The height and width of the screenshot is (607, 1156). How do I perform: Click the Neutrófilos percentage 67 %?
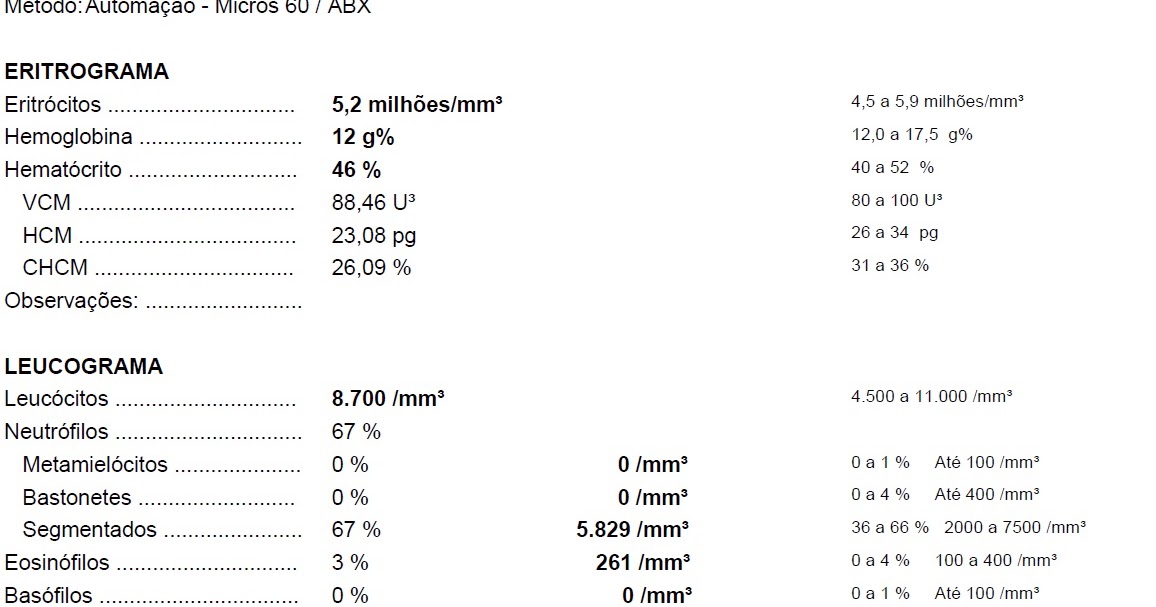coord(356,431)
